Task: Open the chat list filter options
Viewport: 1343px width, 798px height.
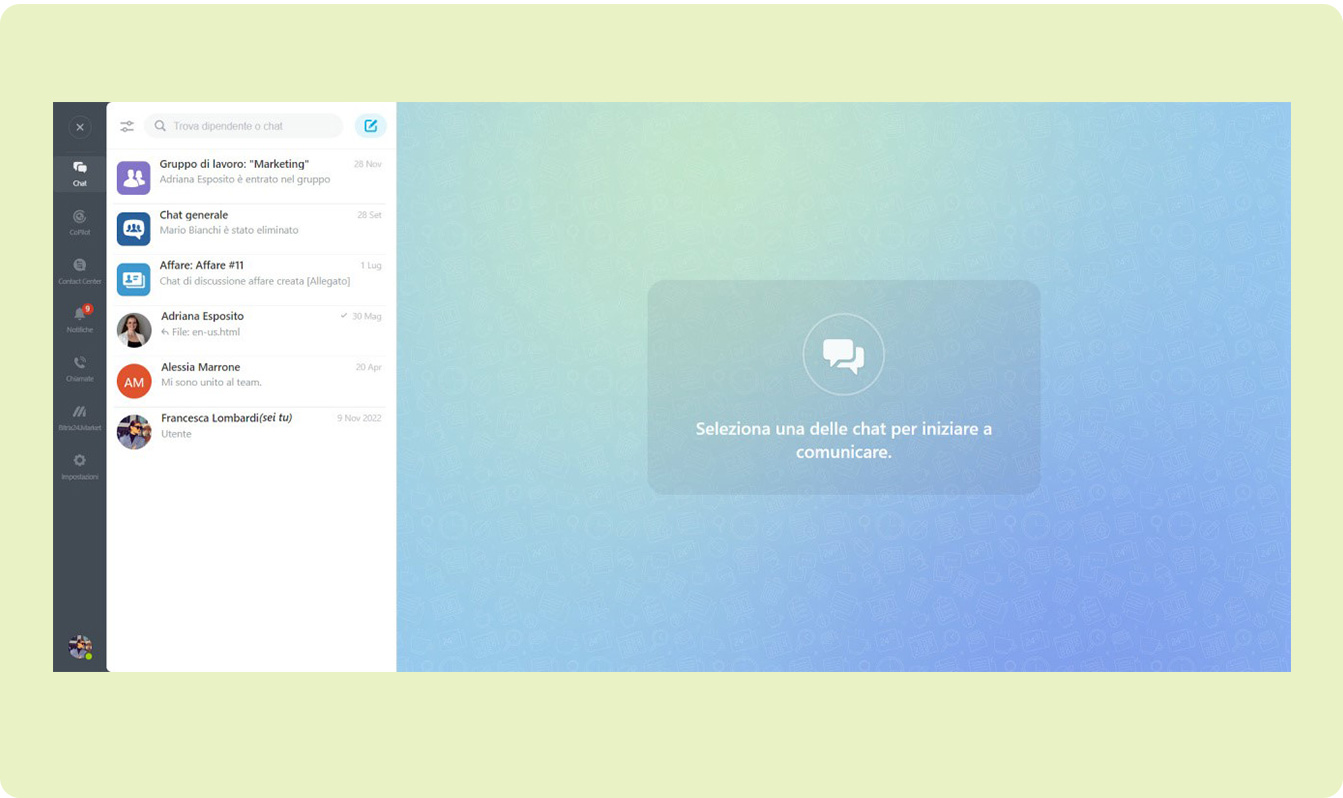Action: (127, 126)
